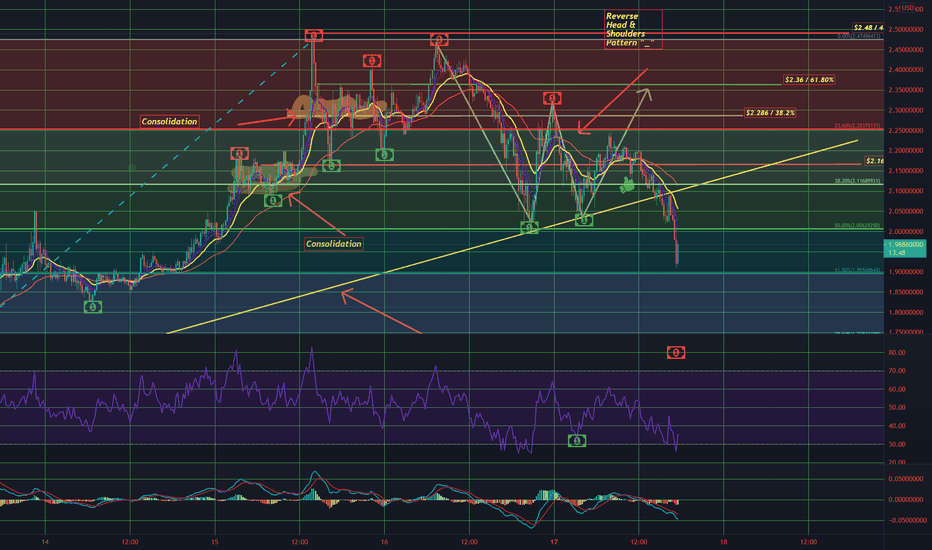This screenshot has width=932, height=550.
Task: Click the green money marker on the RSI line
Action: point(577,441)
